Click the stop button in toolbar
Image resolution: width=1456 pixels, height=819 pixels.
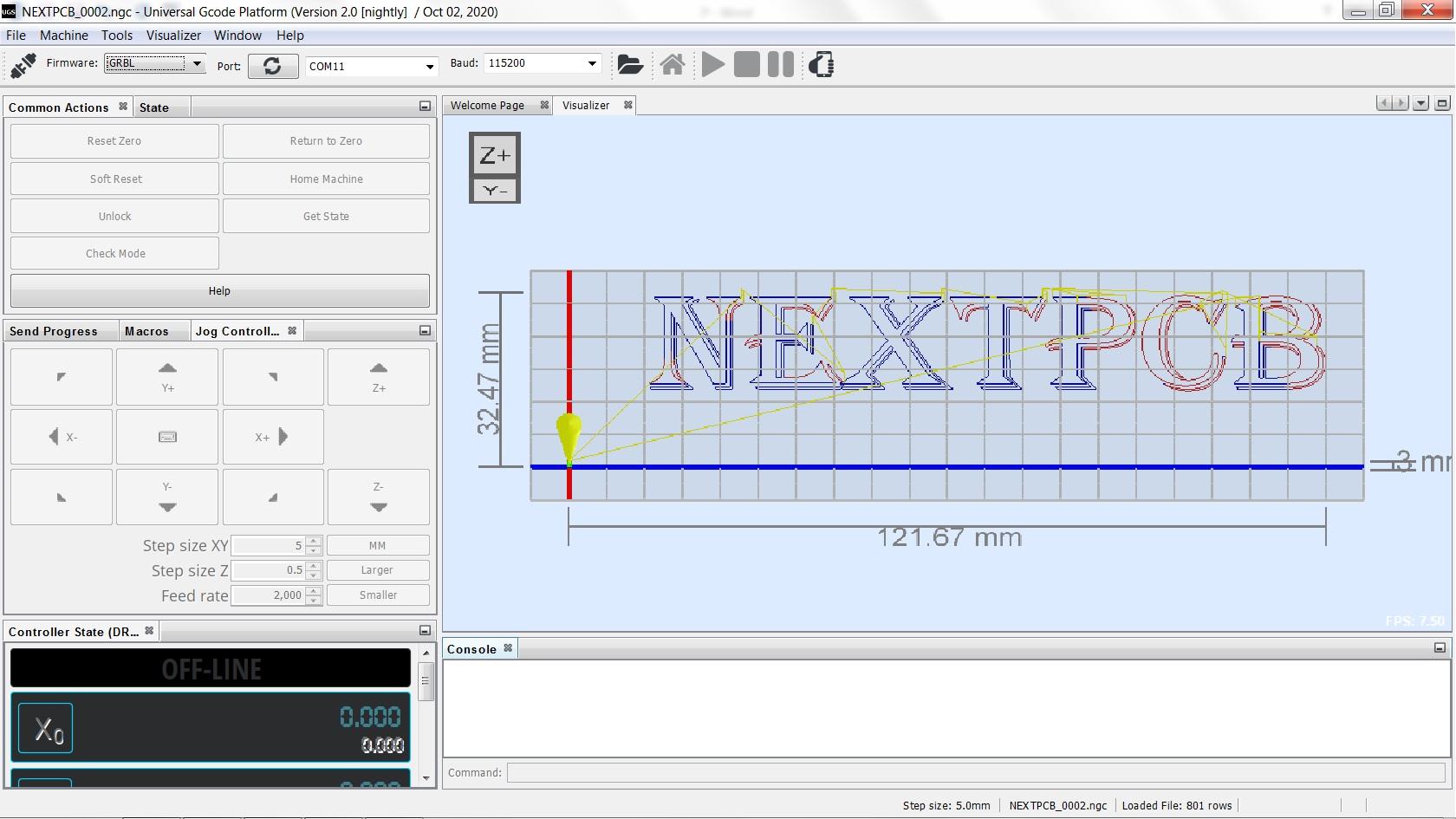(x=746, y=65)
